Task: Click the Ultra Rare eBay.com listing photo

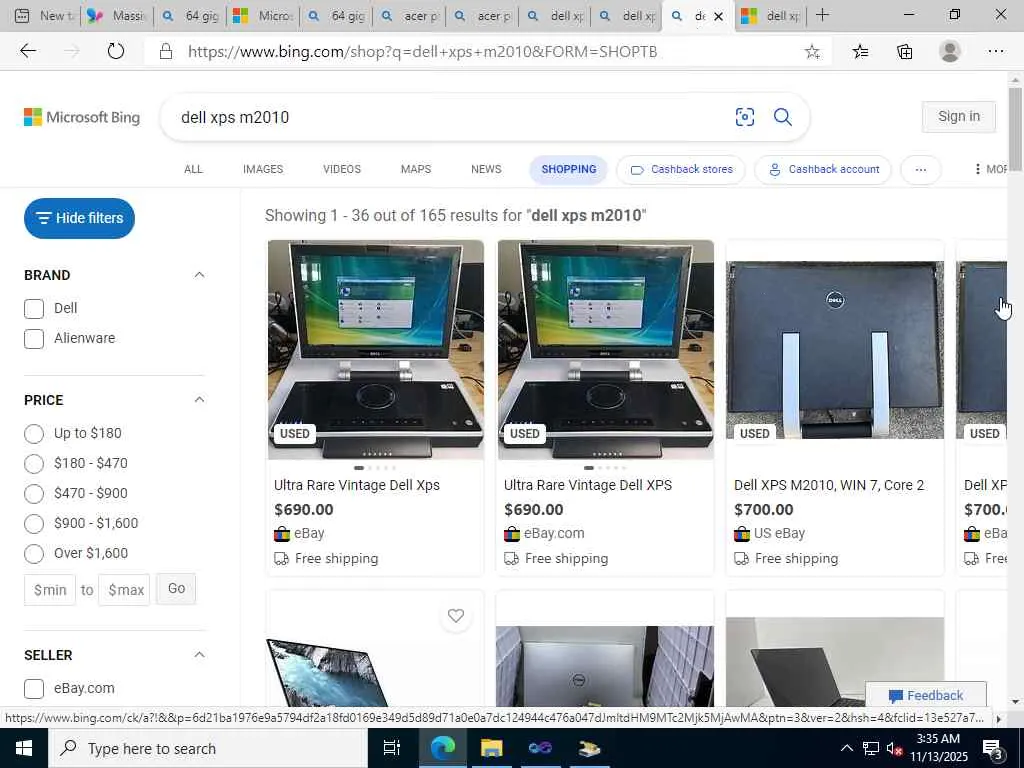Action: (605, 350)
